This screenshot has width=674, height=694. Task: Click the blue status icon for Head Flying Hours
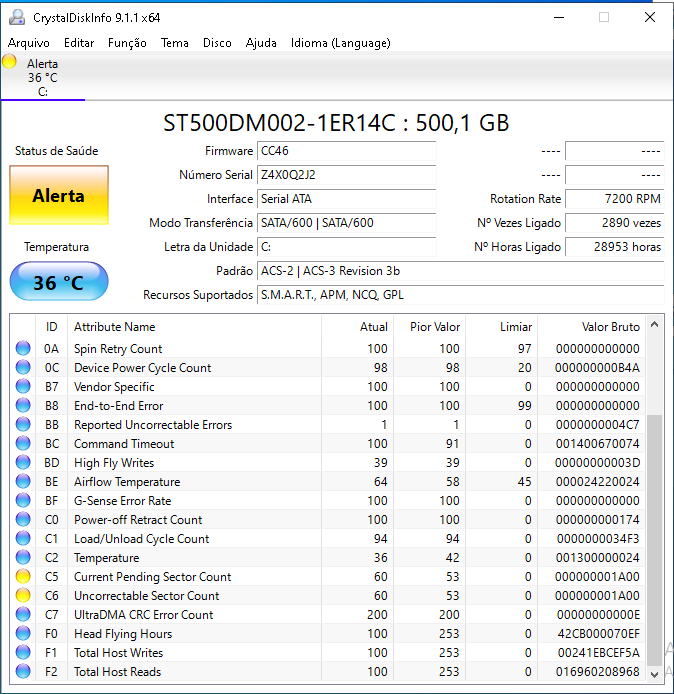click(23, 634)
